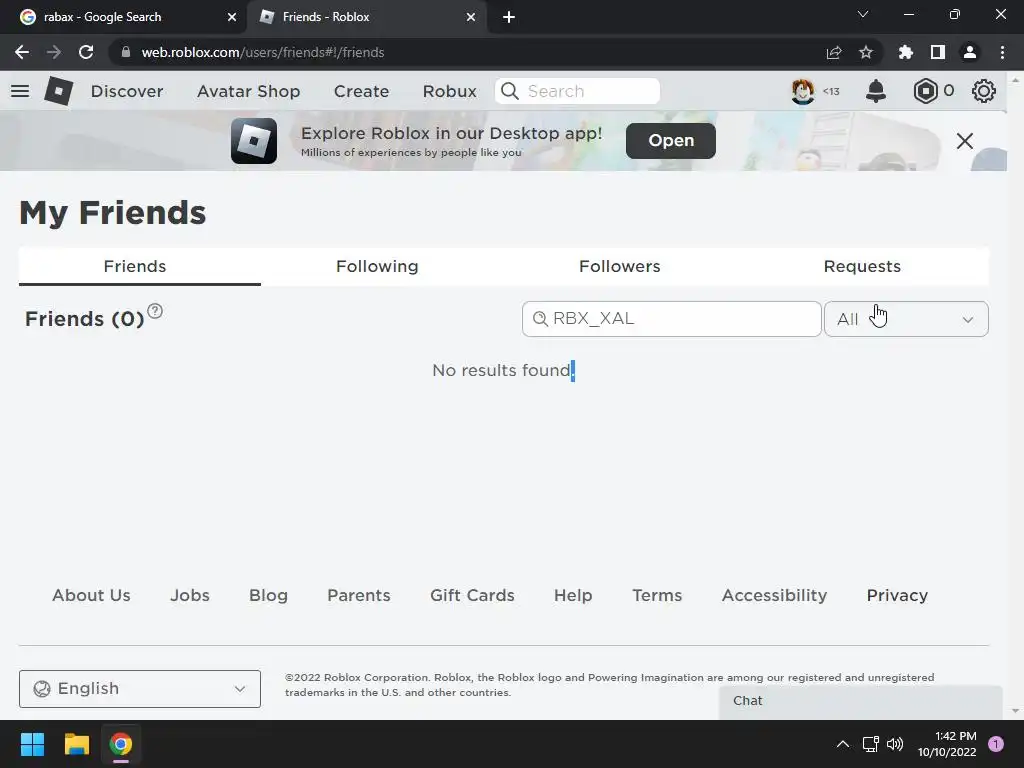
Task: Close the rabax Google Search tab
Action: click(x=232, y=17)
